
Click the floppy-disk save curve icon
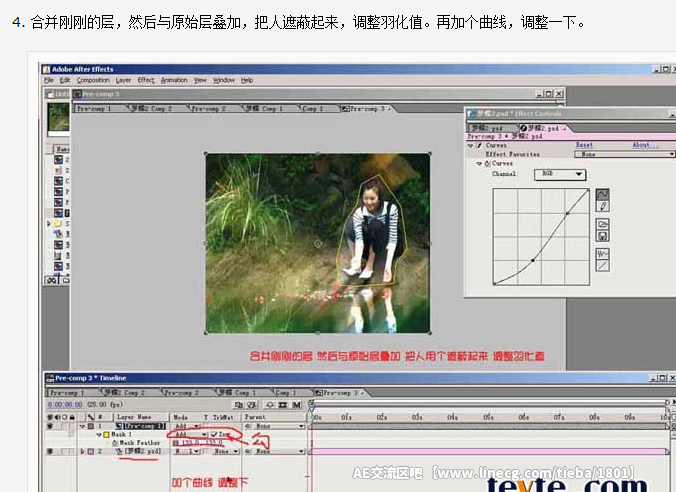tap(602, 236)
